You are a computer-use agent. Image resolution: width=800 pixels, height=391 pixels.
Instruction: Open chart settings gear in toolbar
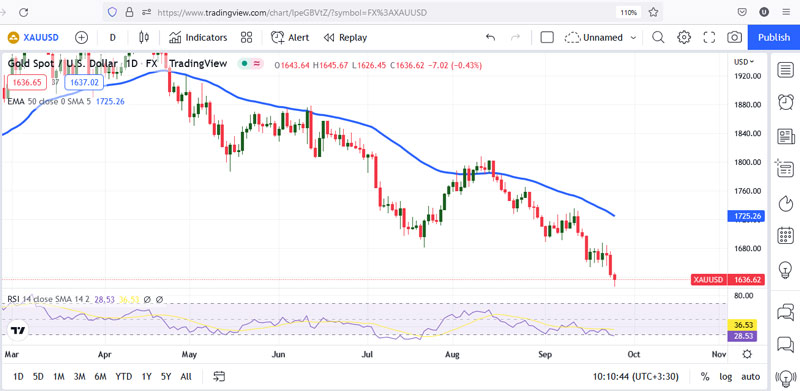pyautogui.click(x=684, y=37)
